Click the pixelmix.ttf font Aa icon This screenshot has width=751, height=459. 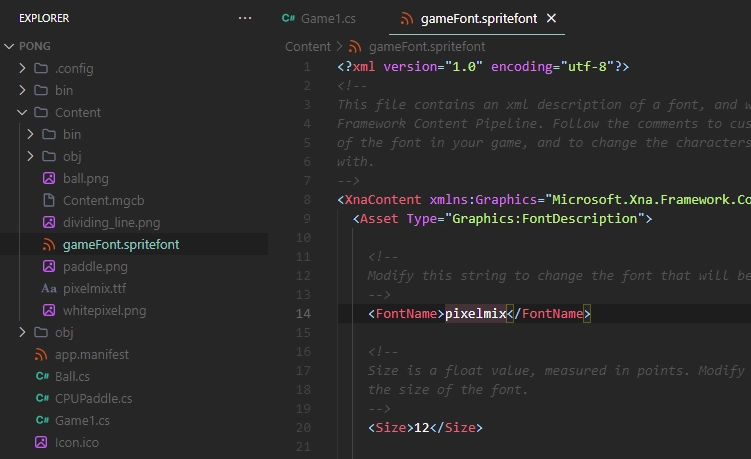(49, 288)
